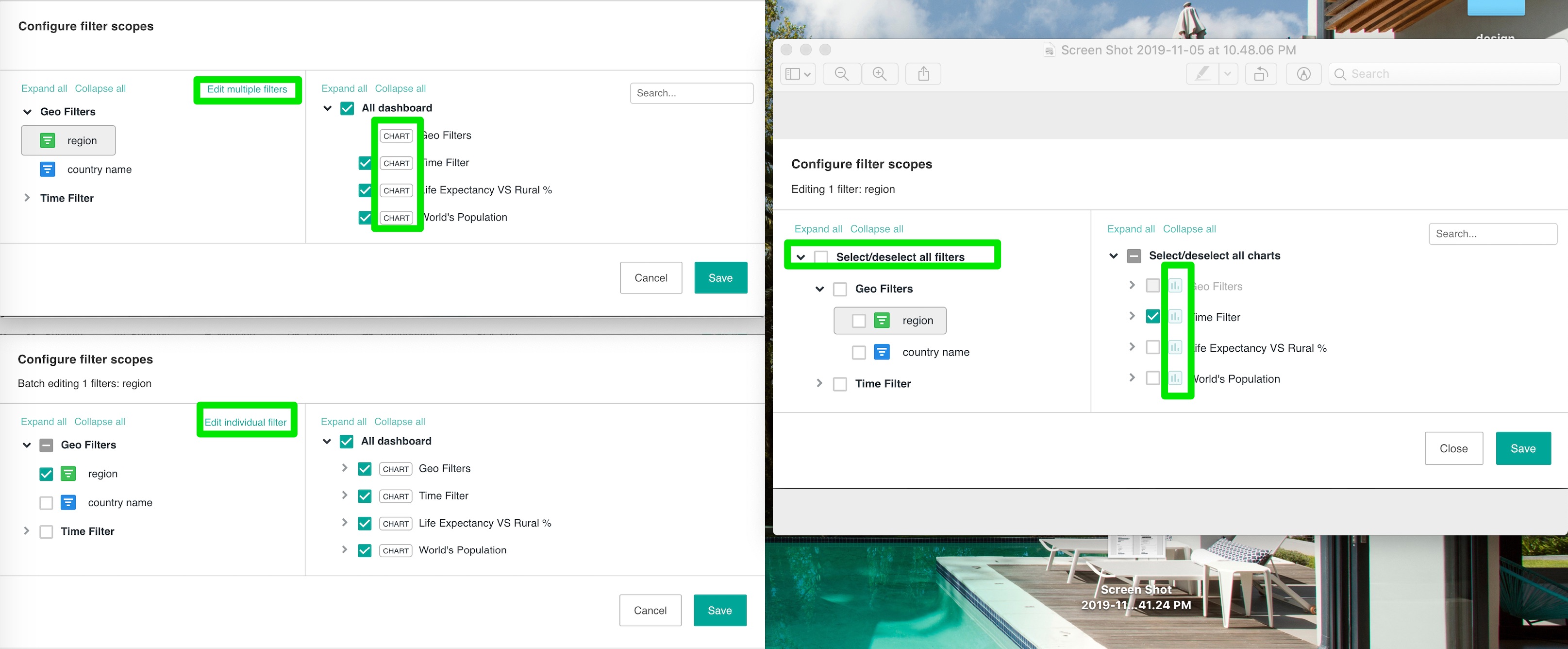Click Save in the top-left dialog

[720, 278]
